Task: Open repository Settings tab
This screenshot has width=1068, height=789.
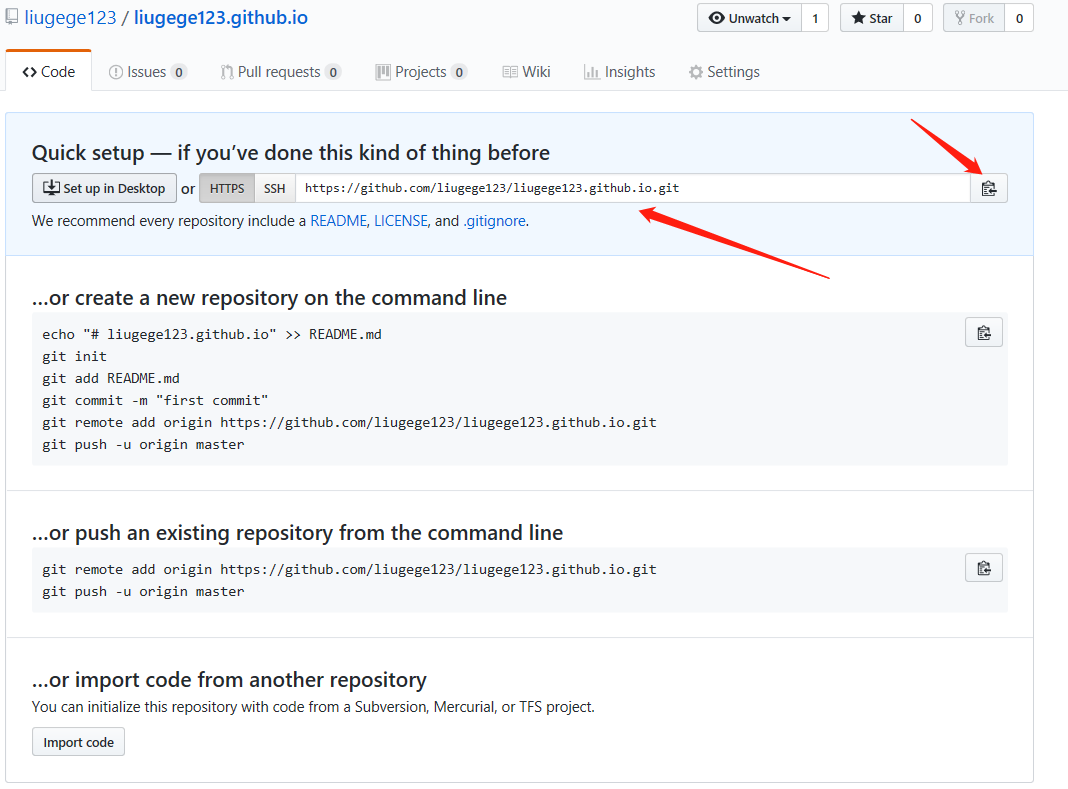Action: click(x=724, y=72)
